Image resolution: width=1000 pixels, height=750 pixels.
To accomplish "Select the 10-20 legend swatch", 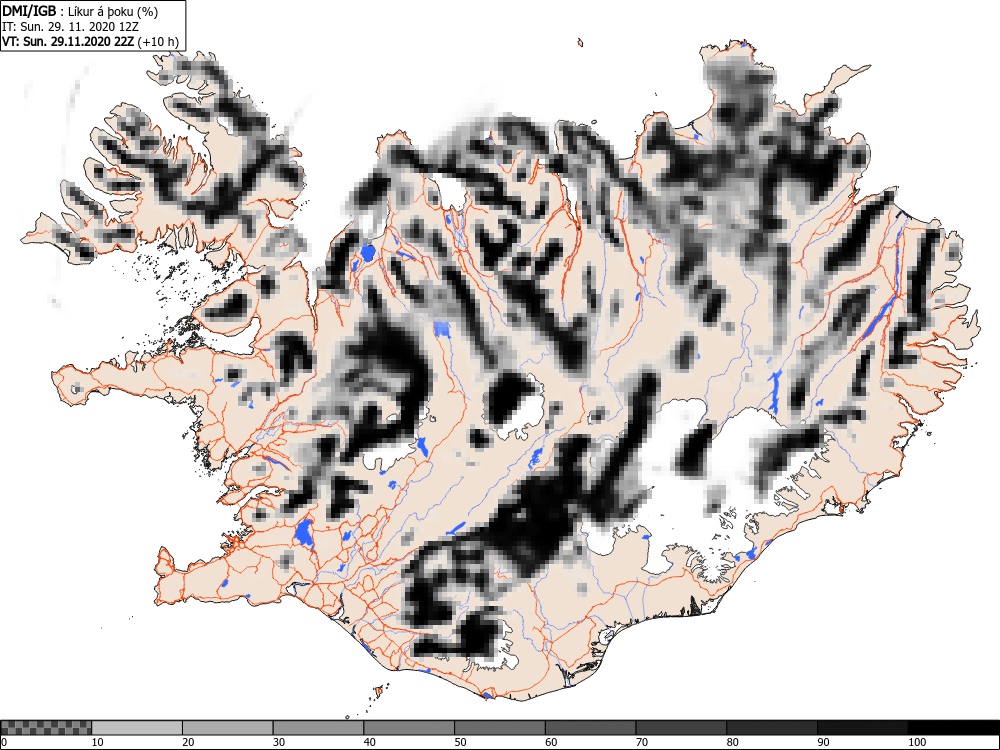I will click(137, 728).
